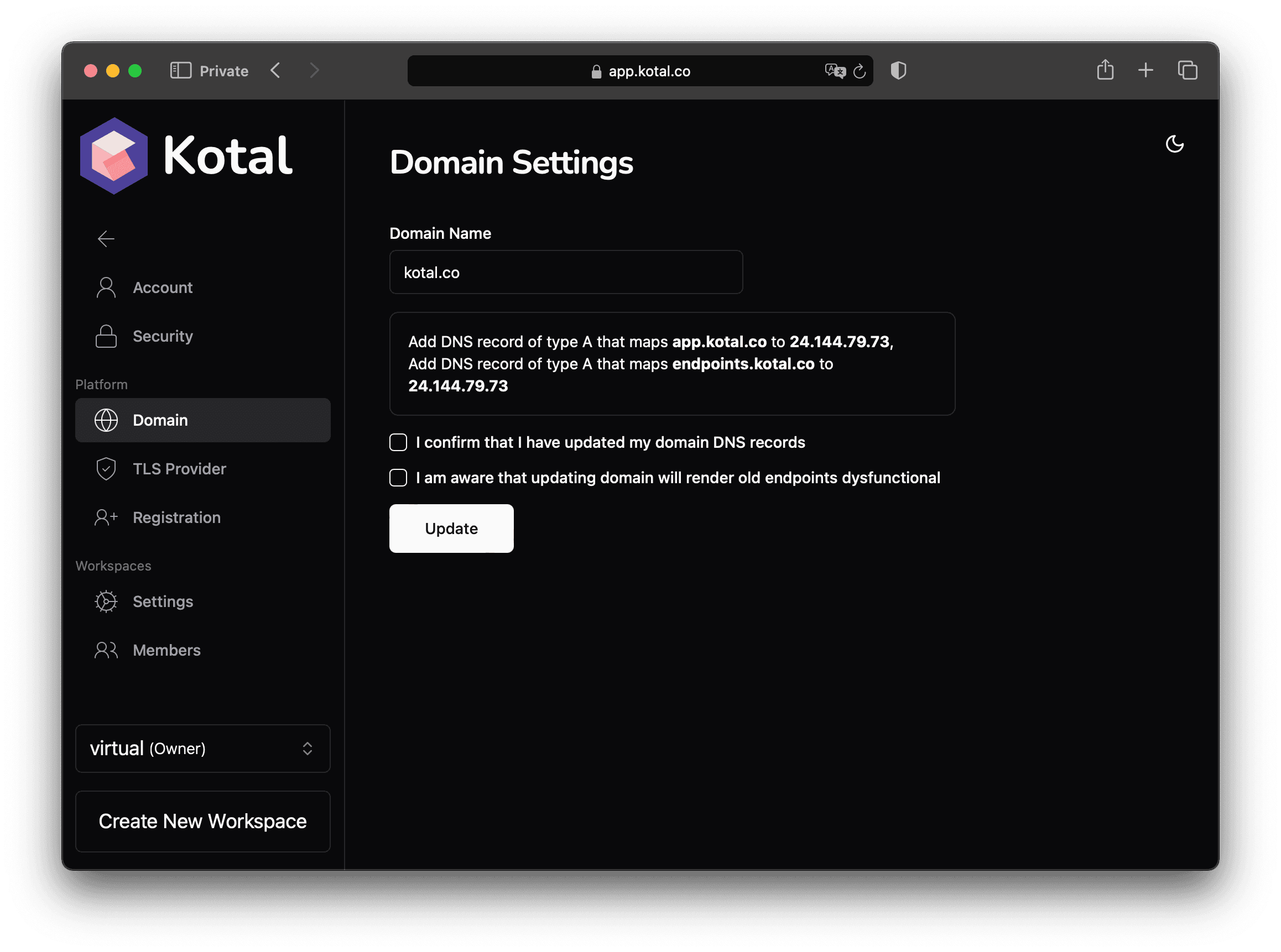This screenshot has height=952, width=1281.
Task: Select Domain in Platform section
Action: tap(203, 420)
